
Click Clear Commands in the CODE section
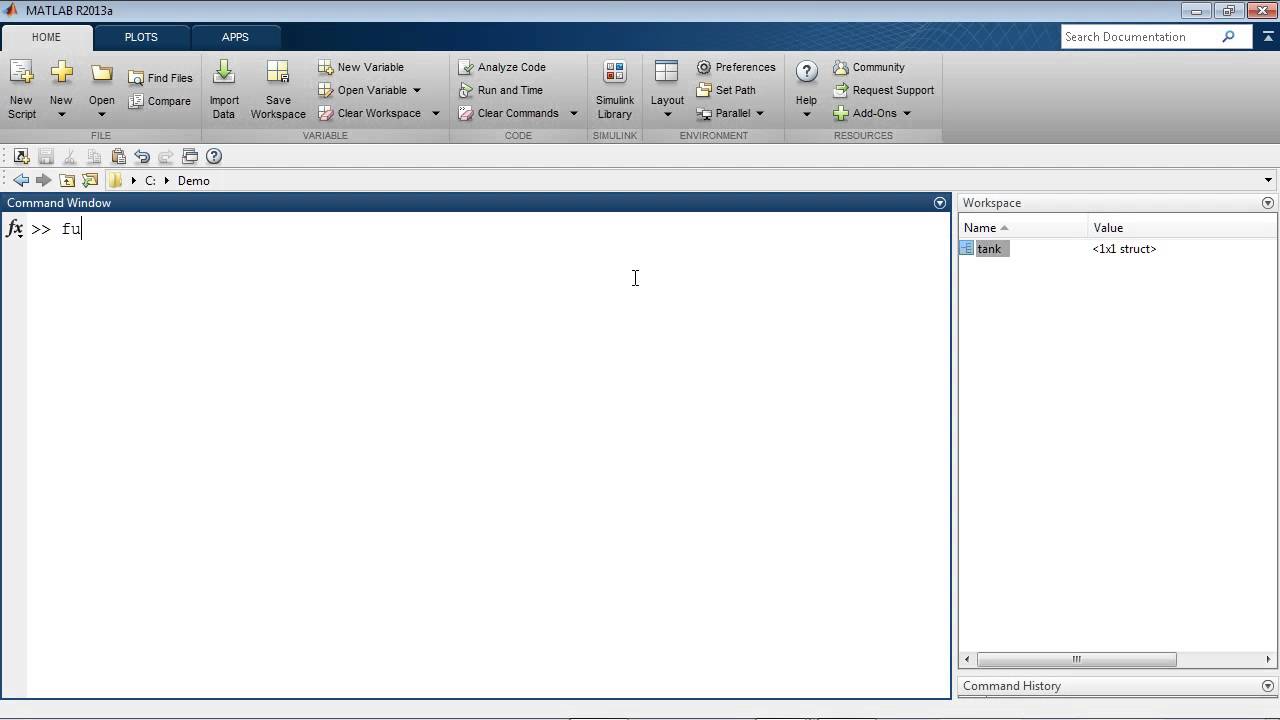[x=508, y=113]
